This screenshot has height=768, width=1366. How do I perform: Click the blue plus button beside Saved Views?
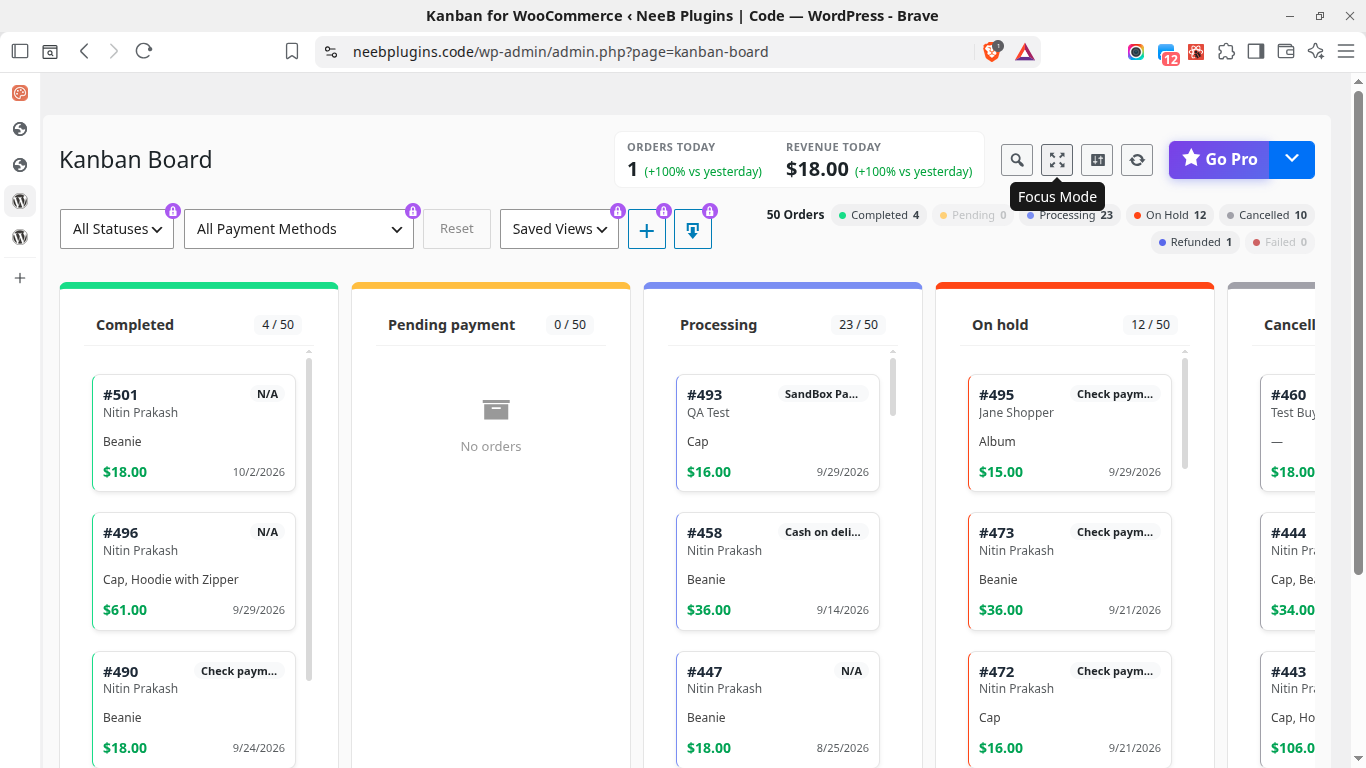(x=647, y=229)
